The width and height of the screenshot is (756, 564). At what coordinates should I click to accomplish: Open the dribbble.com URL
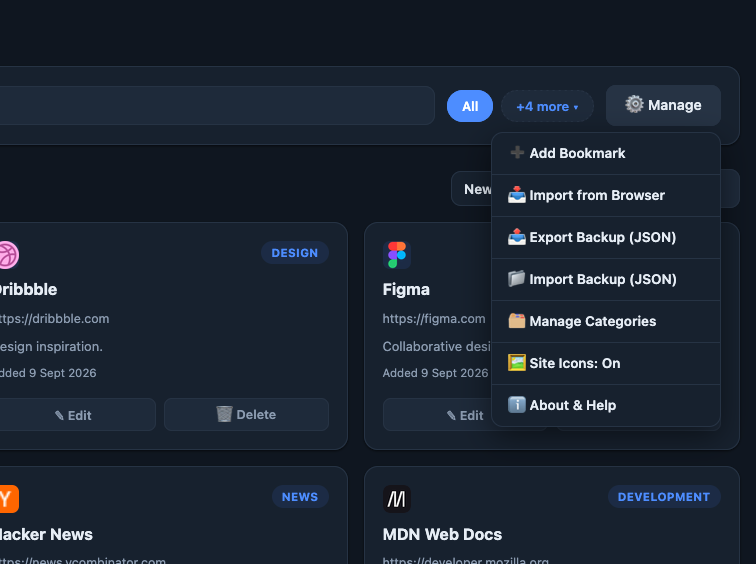[x=54, y=319]
